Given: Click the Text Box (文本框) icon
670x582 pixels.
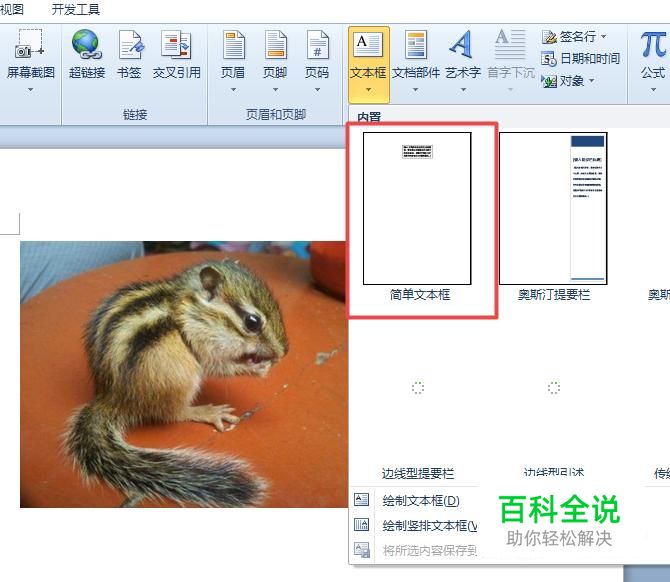Looking at the screenshot, I should click(368, 44).
